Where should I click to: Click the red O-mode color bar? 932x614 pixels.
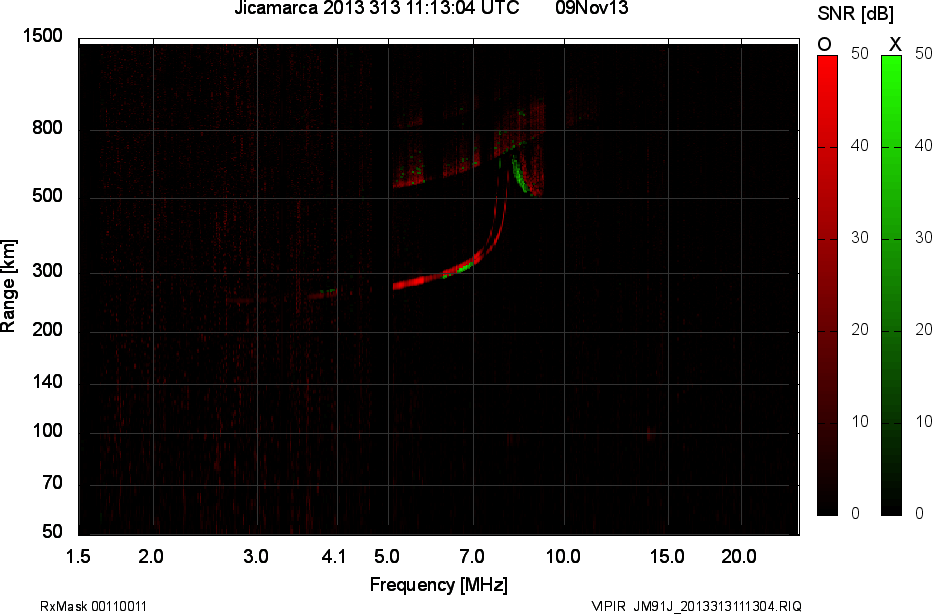(x=827, y=285)
